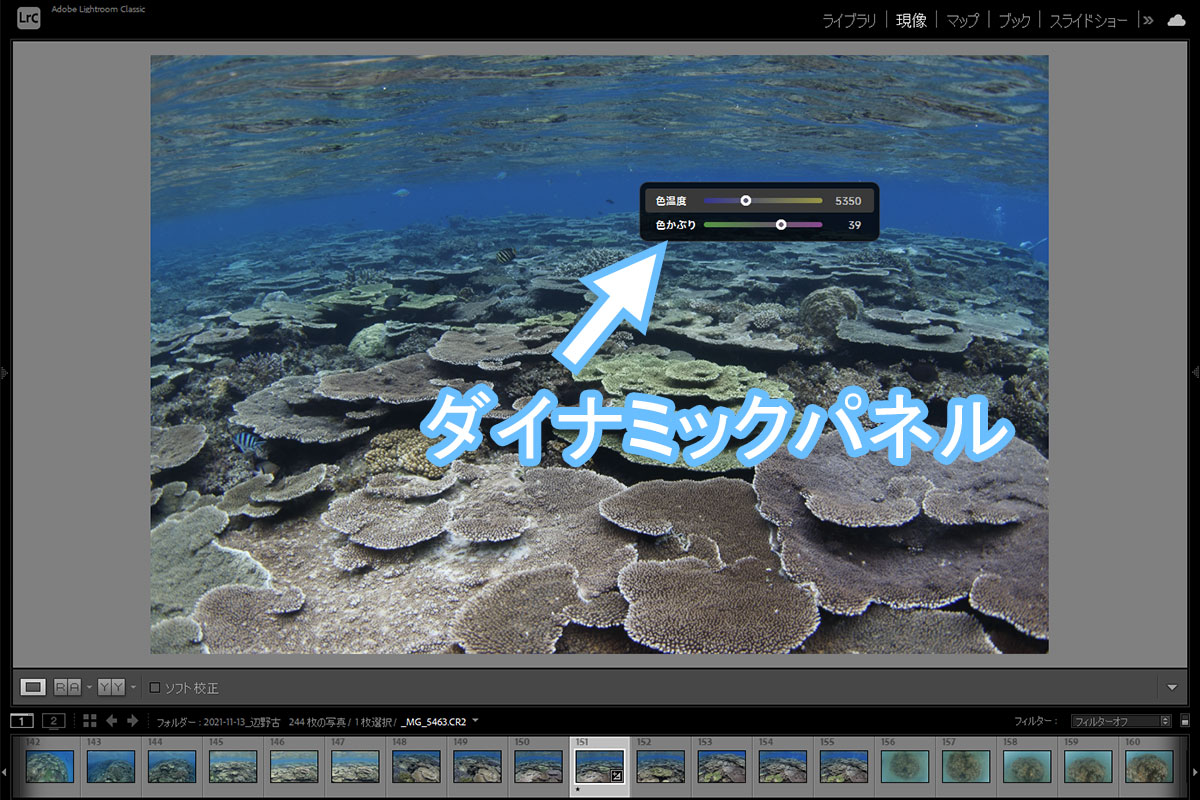
Task: Open the スライドショー module
Action: tap(1088, 20)
